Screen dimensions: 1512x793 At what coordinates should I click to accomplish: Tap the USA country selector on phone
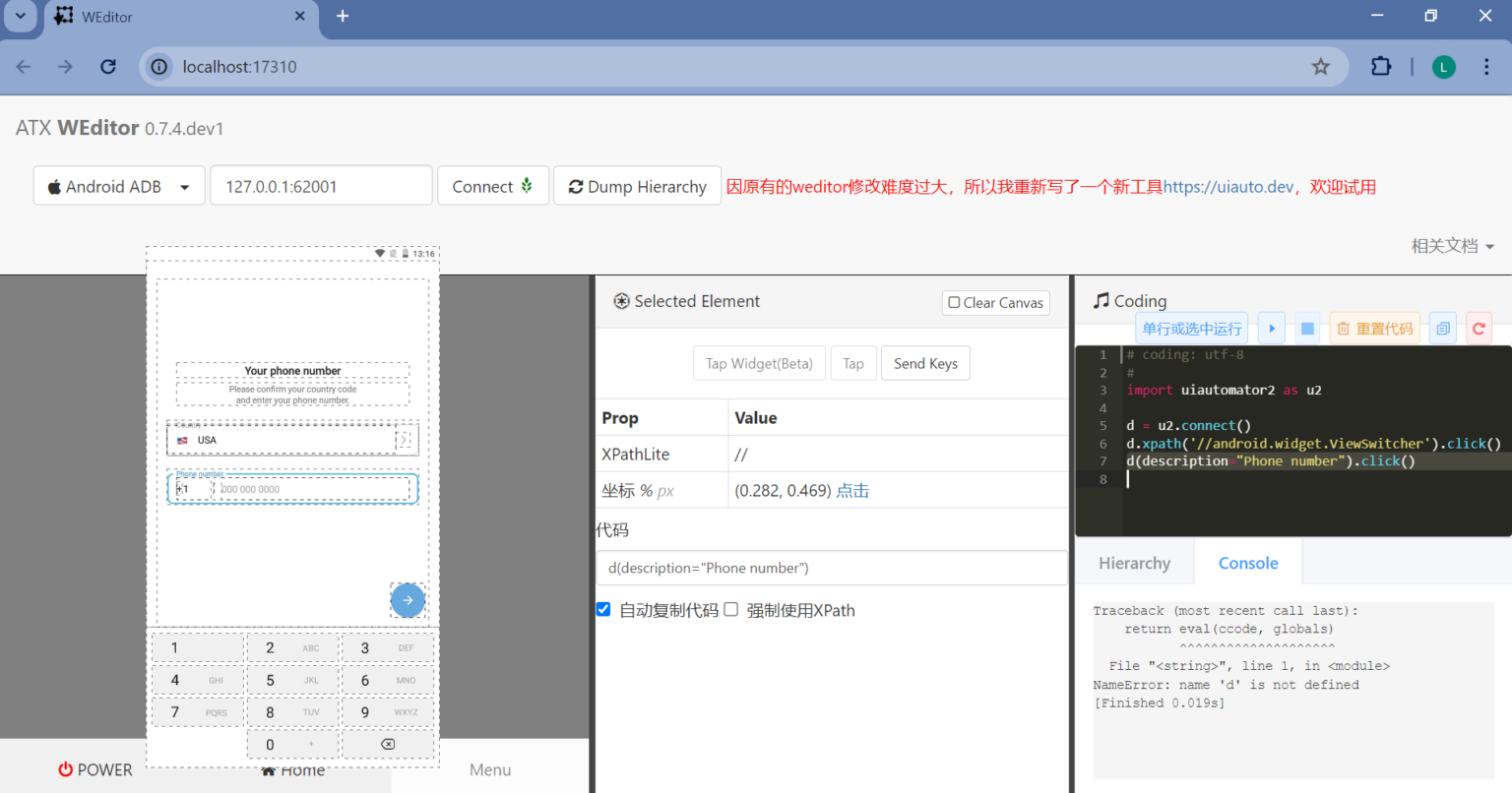(x=292, y=440)
